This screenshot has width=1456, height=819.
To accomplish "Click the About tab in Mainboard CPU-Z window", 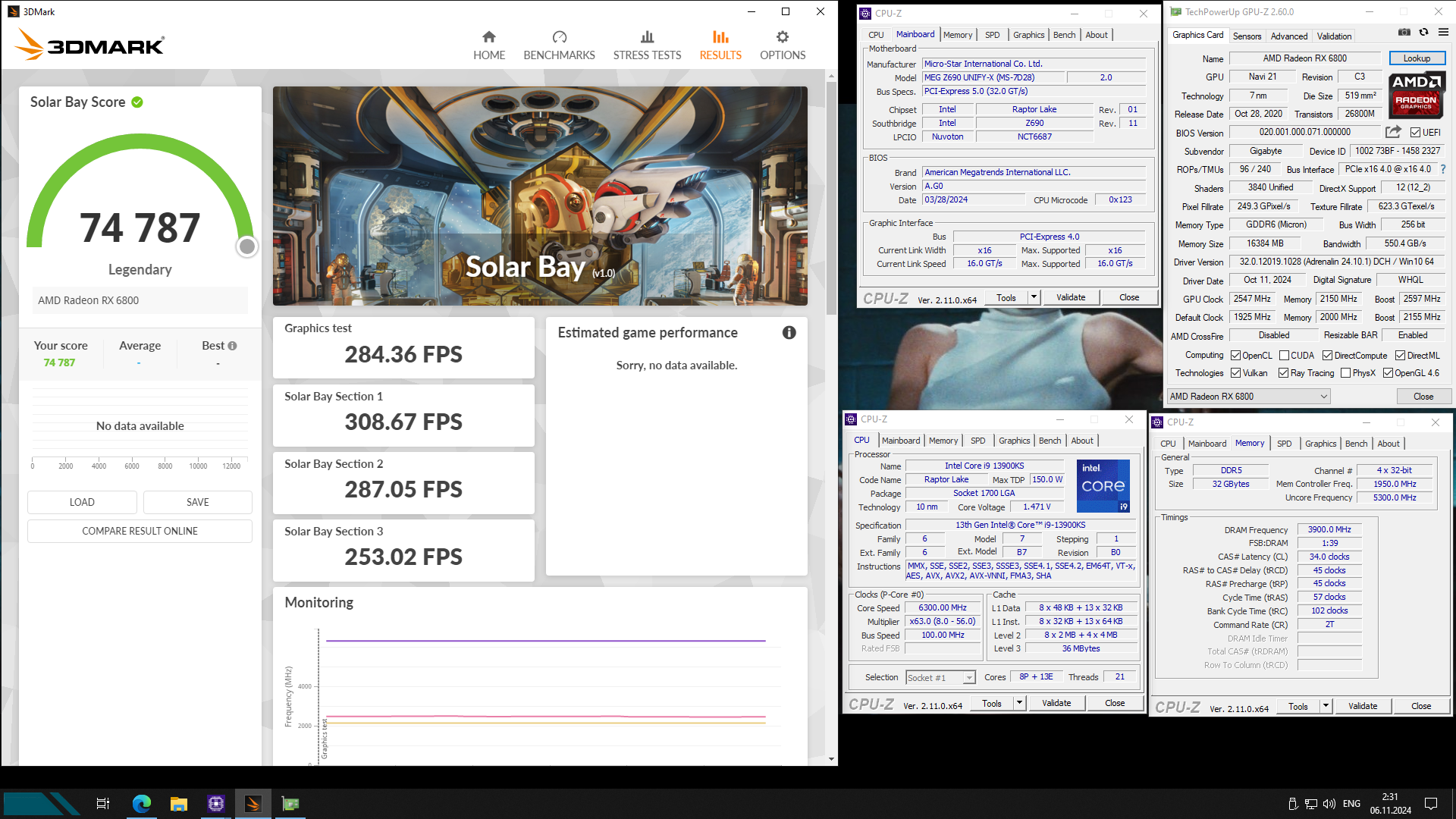I will coord(1096,35).
